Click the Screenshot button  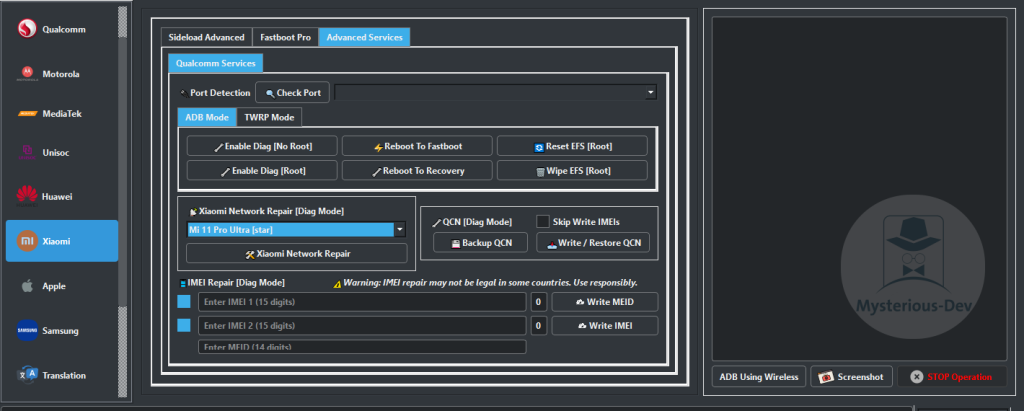pos(852,377)
